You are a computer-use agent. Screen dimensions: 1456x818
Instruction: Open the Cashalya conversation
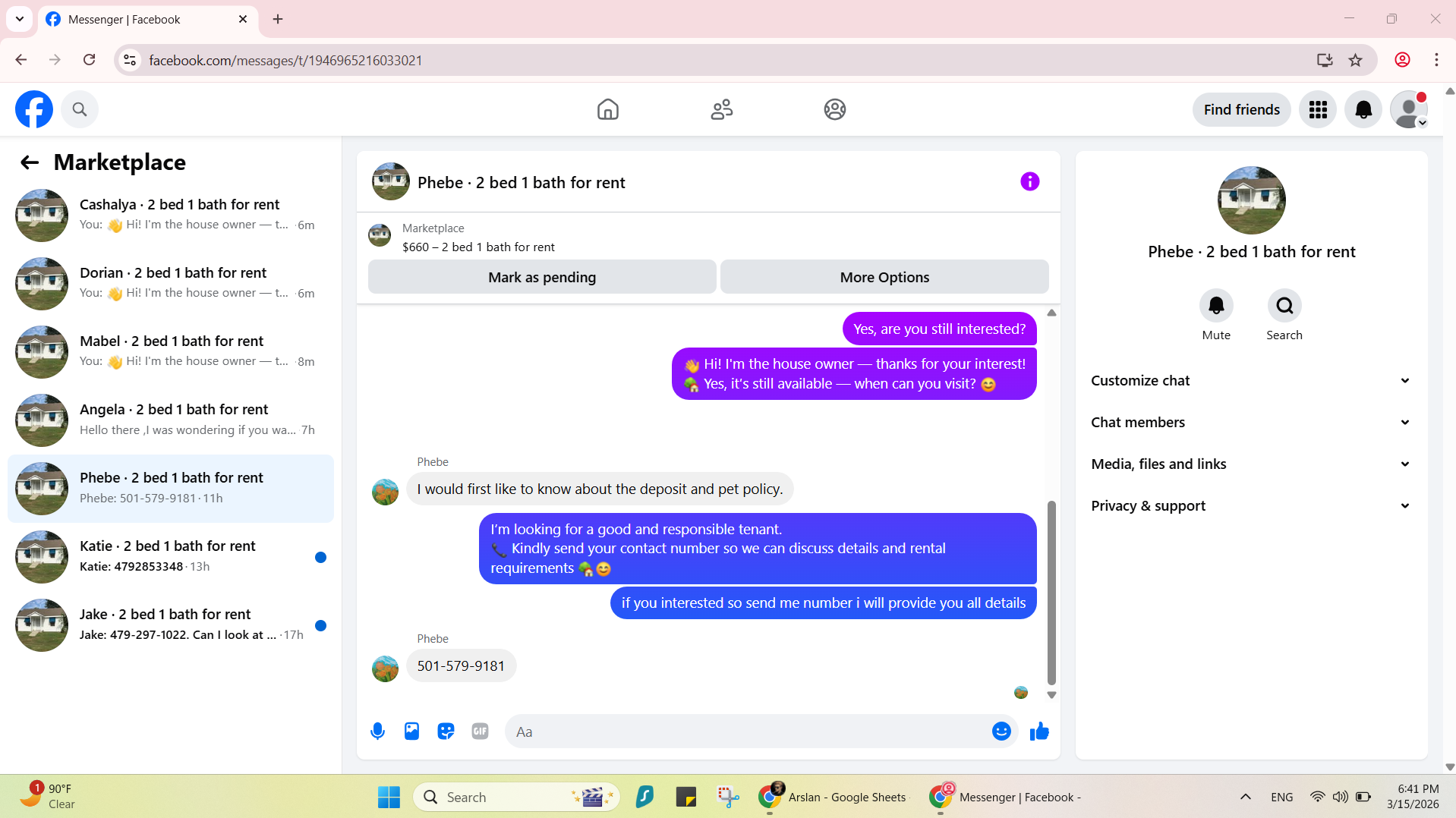tap(171, 215)
